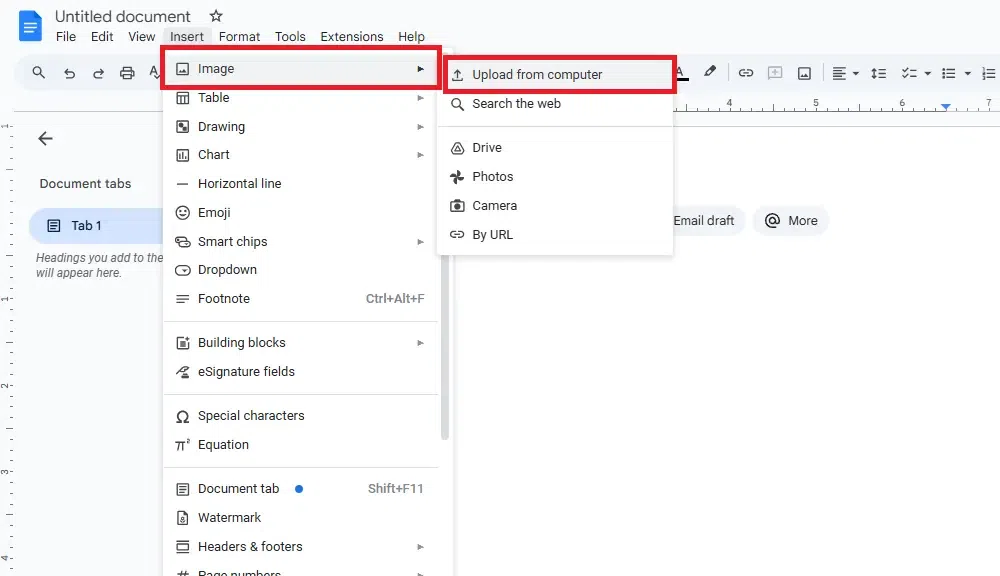Expand the checklist menu dropdown arrow
The height and width of the screenshot is (576, 1000).
click(x=927, y=73)
